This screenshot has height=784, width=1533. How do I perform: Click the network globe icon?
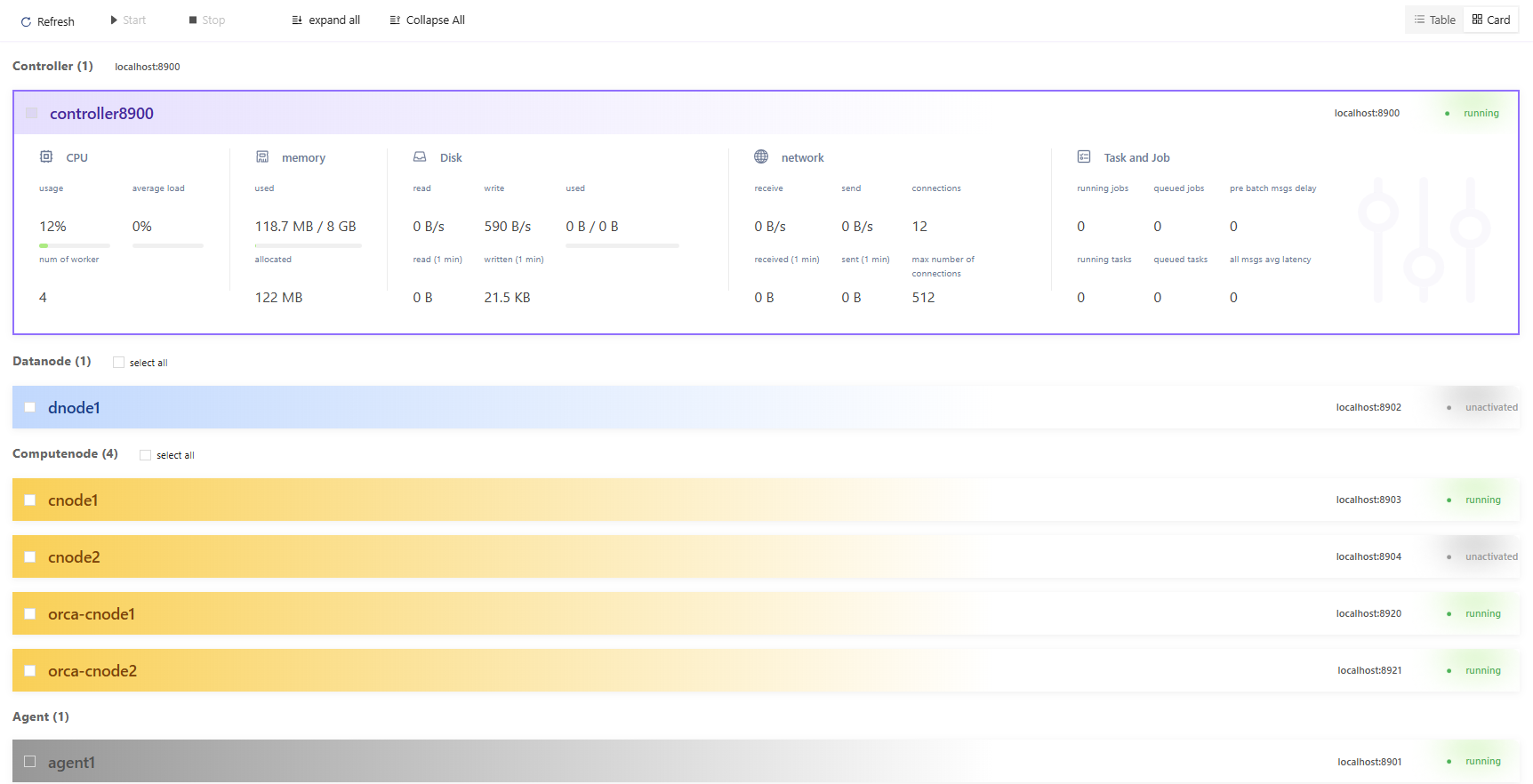pyautogui.click(x=761, y=156)
